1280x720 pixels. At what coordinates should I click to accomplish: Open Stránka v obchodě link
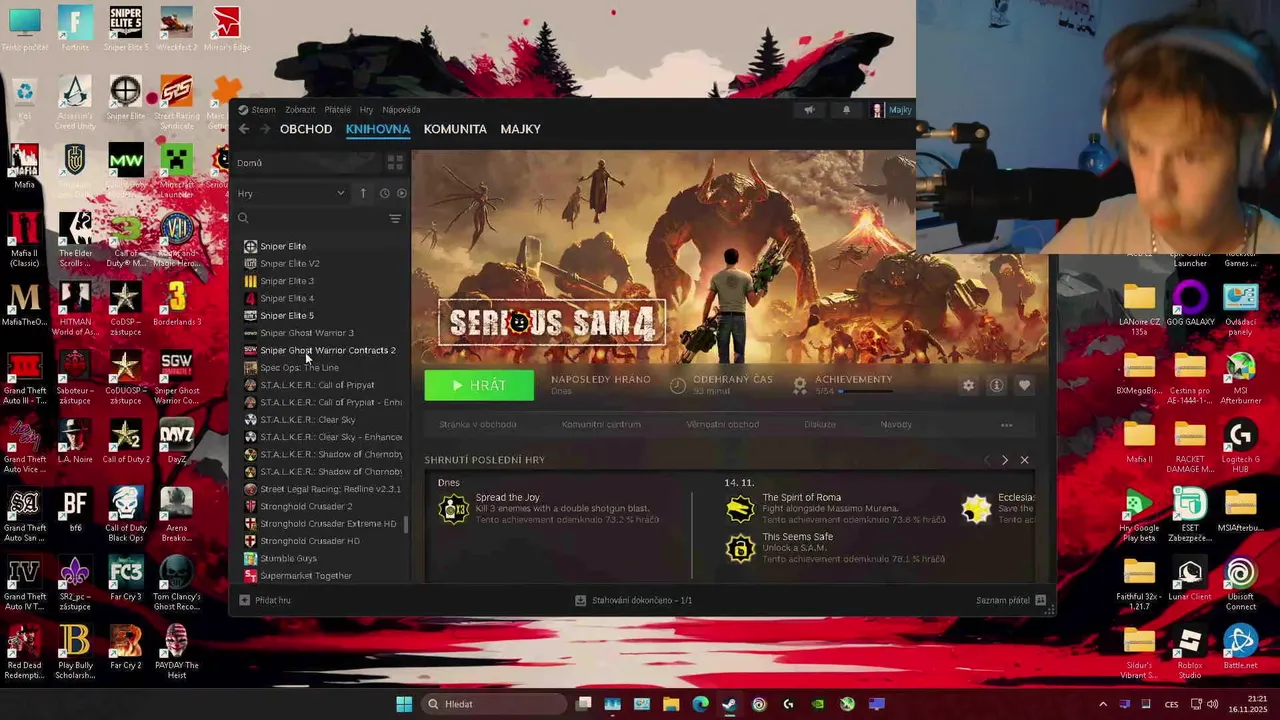[x=478, y=424]
